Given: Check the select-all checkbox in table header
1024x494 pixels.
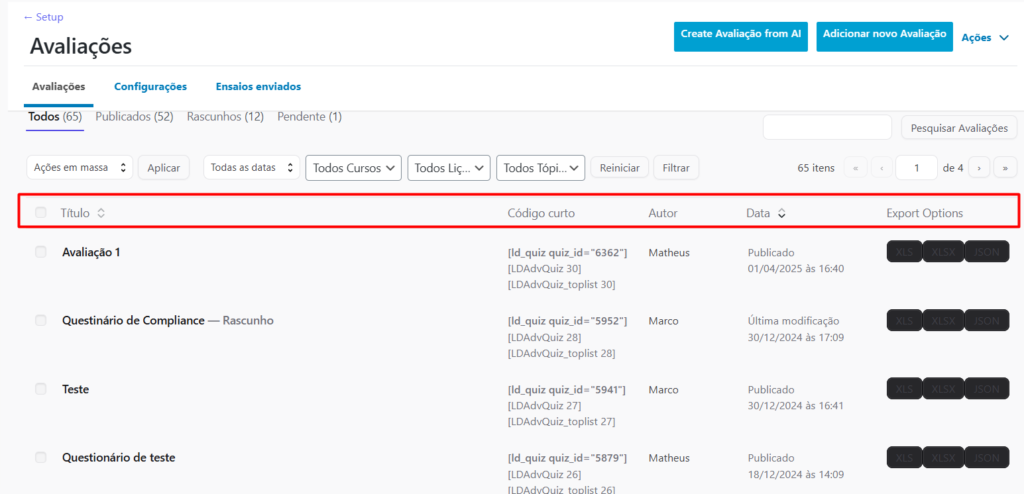Looking at the screenshot, I should [41, 213].
